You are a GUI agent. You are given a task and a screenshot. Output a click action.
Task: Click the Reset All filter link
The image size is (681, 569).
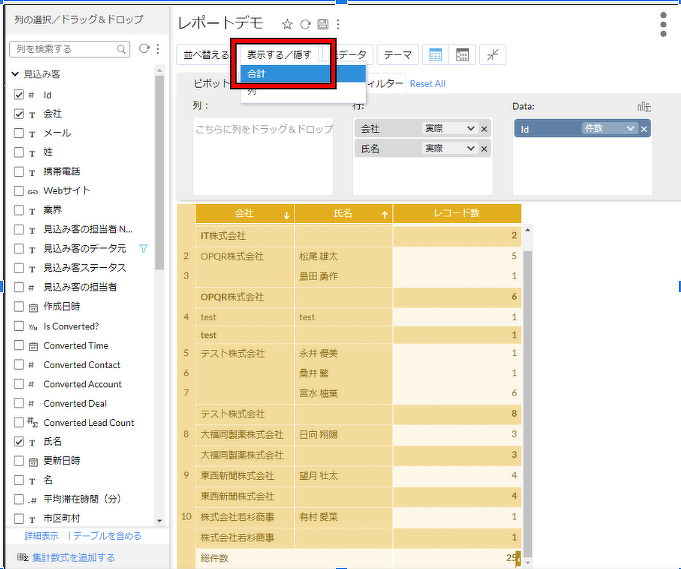[427, 84]
